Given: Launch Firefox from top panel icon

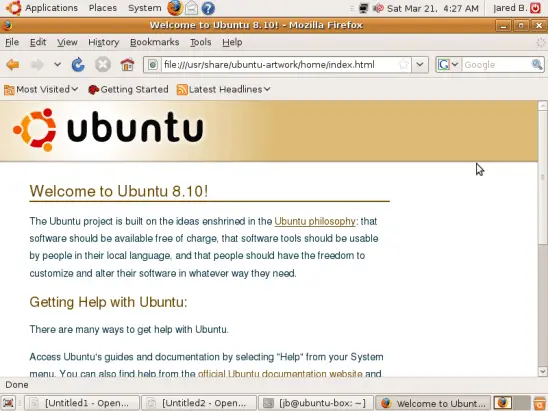Looking at the screenshot, I should pyautogui.click(x=175, y=8).
